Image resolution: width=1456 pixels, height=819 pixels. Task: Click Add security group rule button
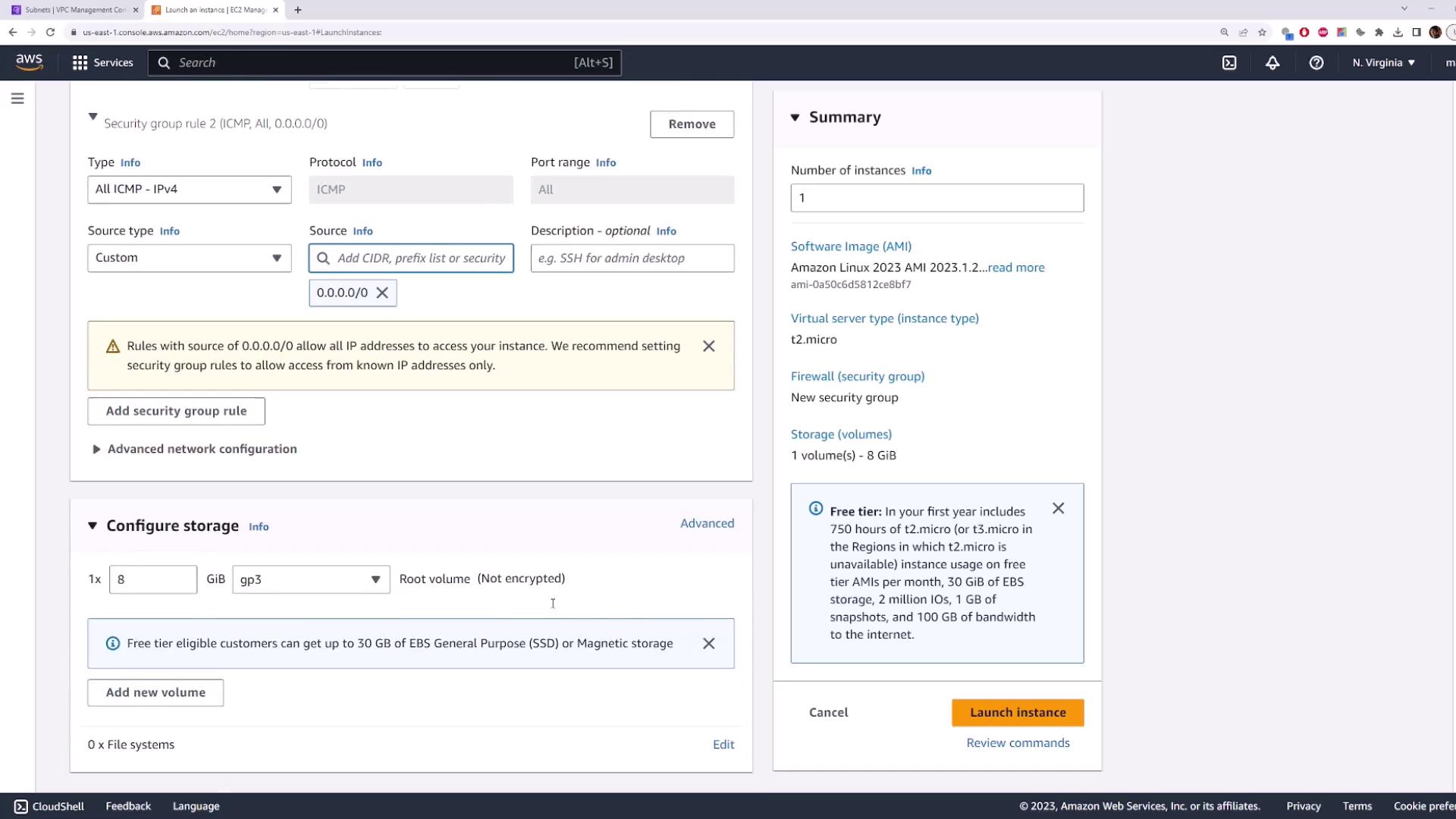pos(176,411)
